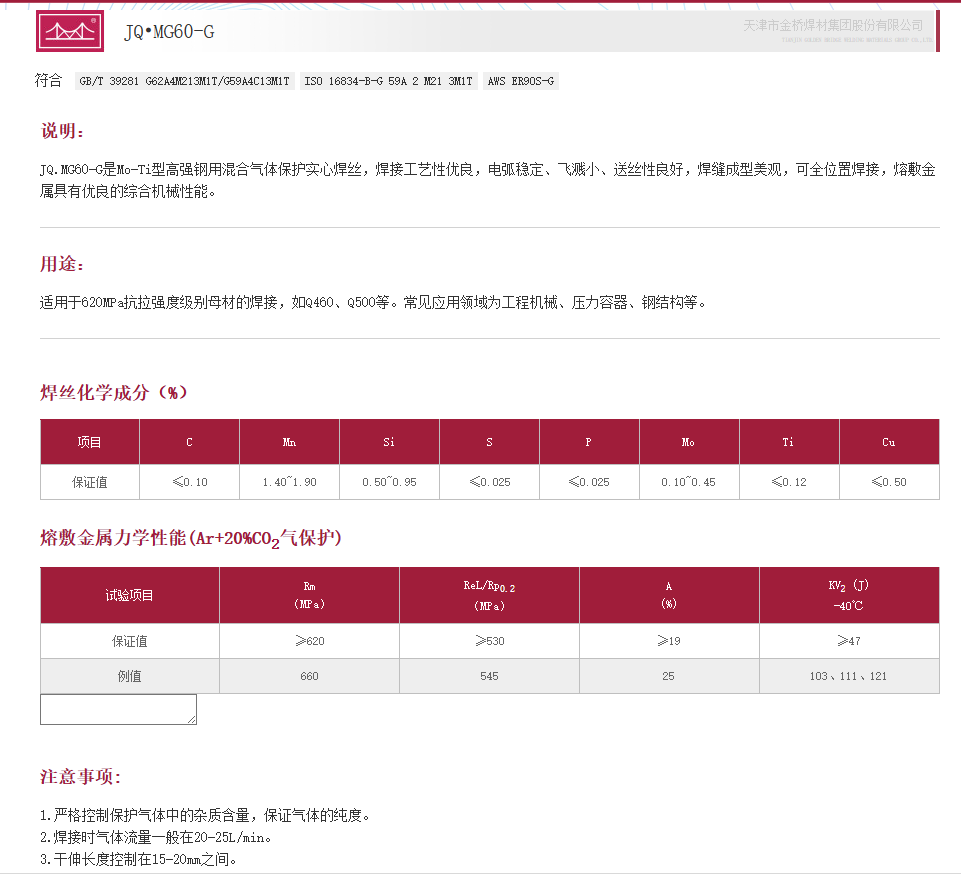Click the GB/T 39281 standard tag

pyautogui.click(x=185, y=82)
